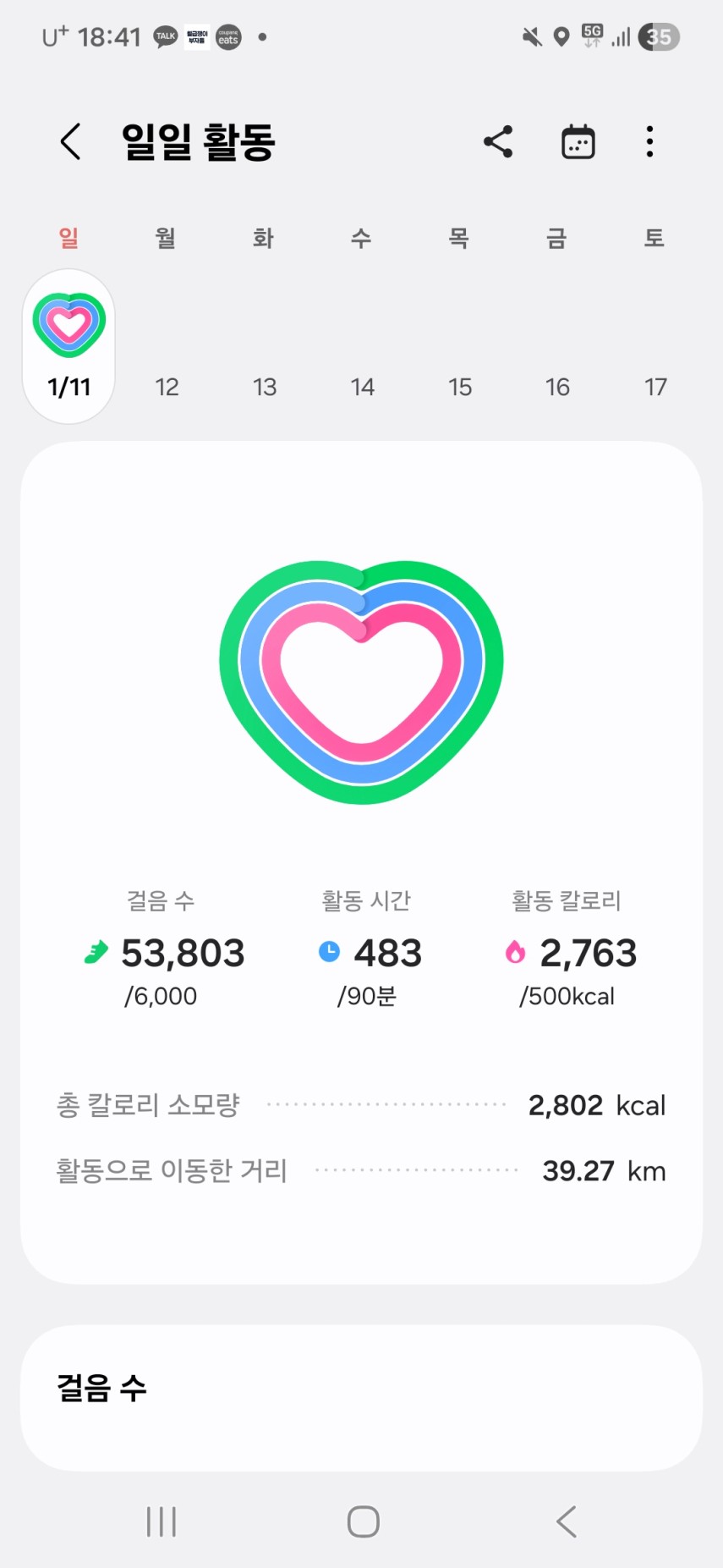Tap the heart icon above 1/11
Viewport: 723px width, 1568px height.
(69, 325)
